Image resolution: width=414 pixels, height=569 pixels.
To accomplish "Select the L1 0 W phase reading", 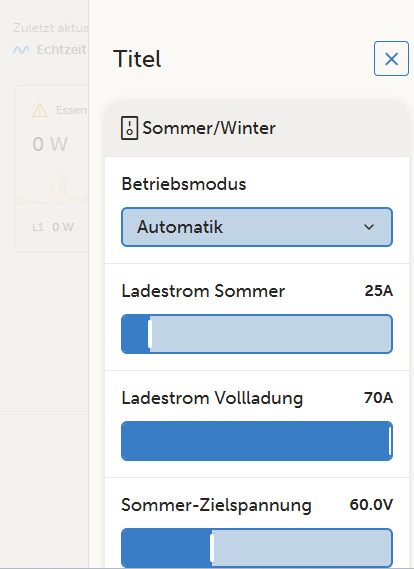I will [53, 227].
